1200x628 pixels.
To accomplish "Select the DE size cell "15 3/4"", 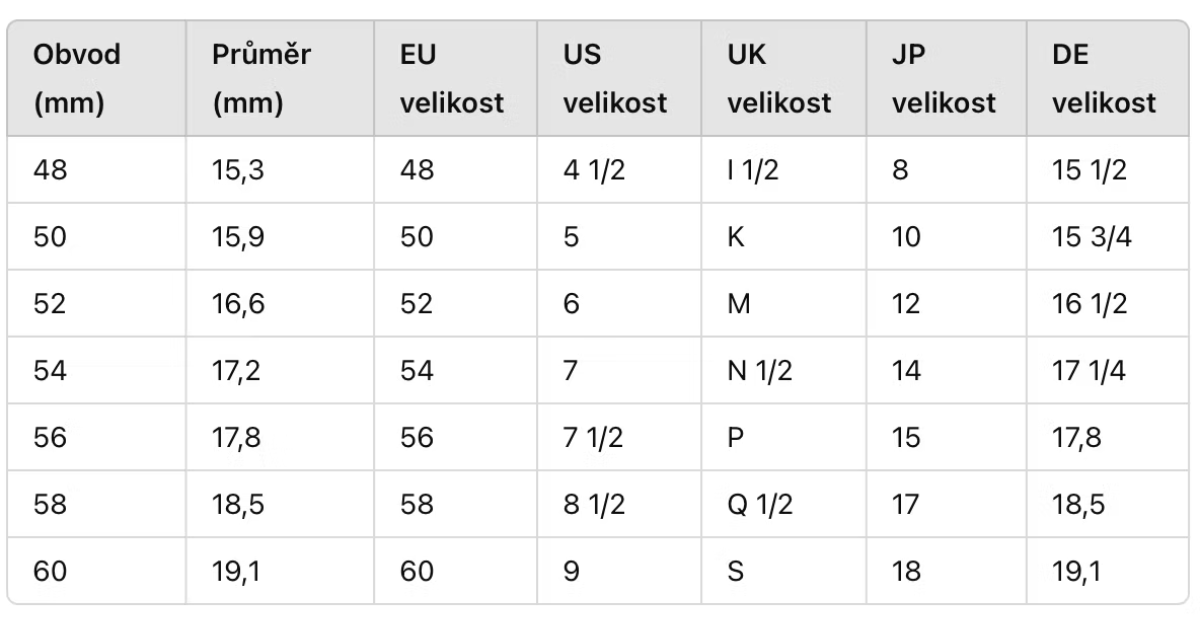I will click(1089, 237).
